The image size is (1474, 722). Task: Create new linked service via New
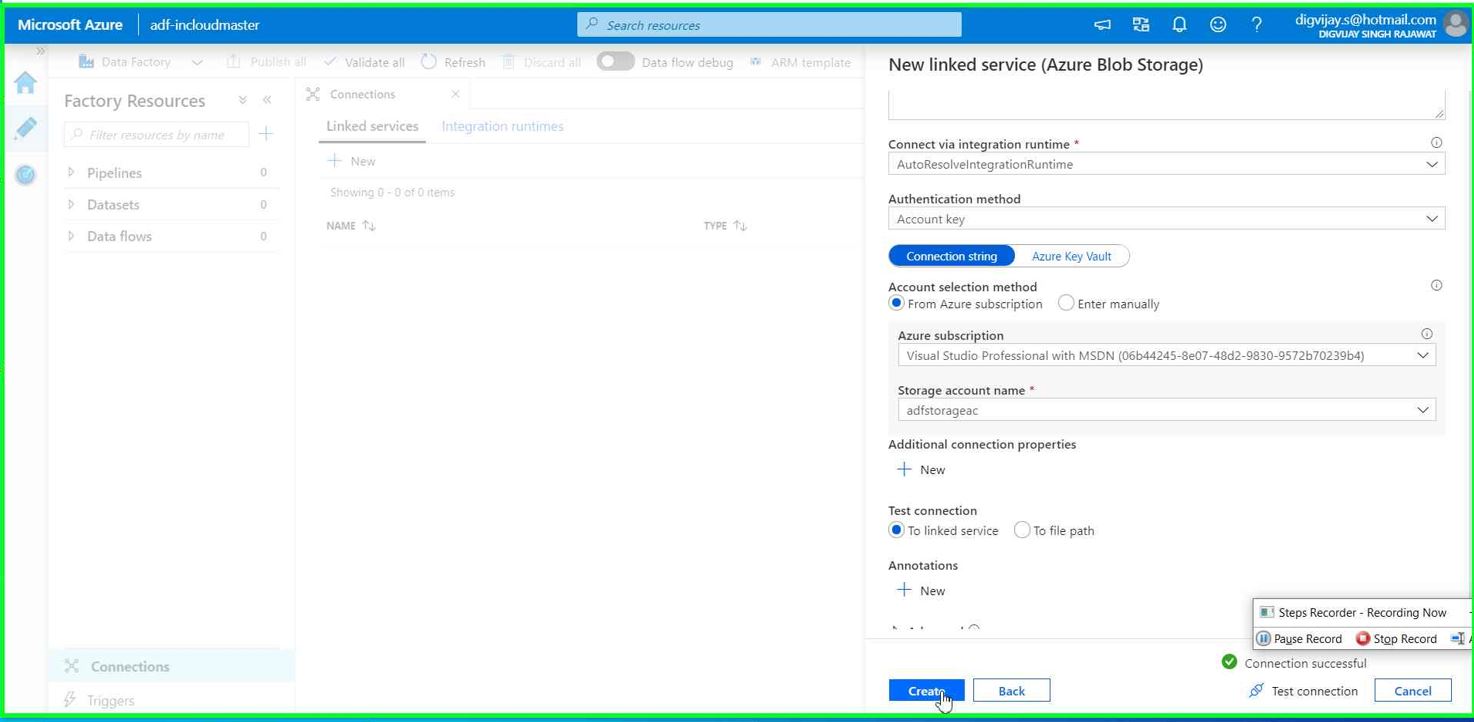(x=351, y=161)
